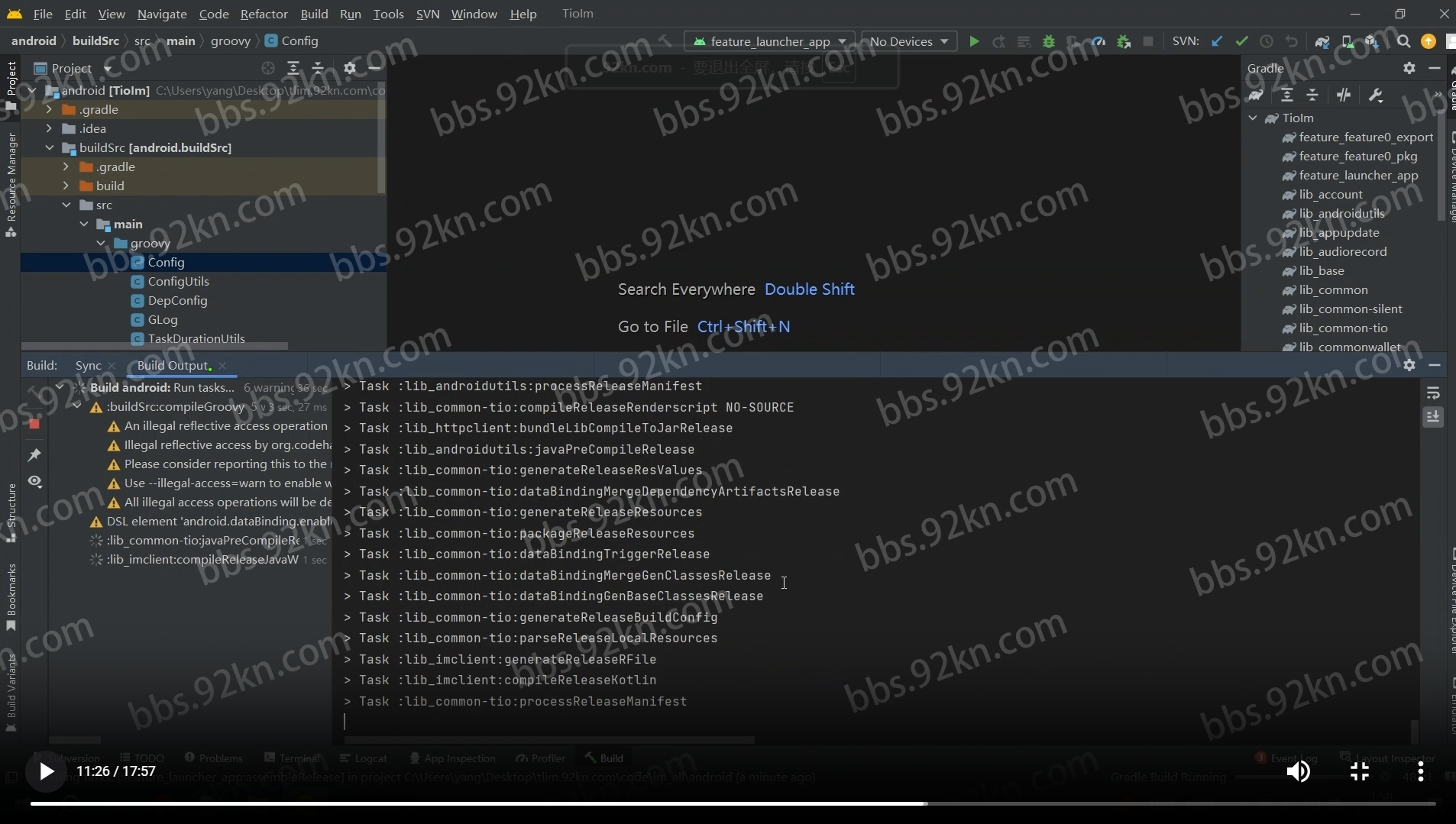Open Project panel gear options
Screen dimensions: 1456x824
click(x=350, y=68)
